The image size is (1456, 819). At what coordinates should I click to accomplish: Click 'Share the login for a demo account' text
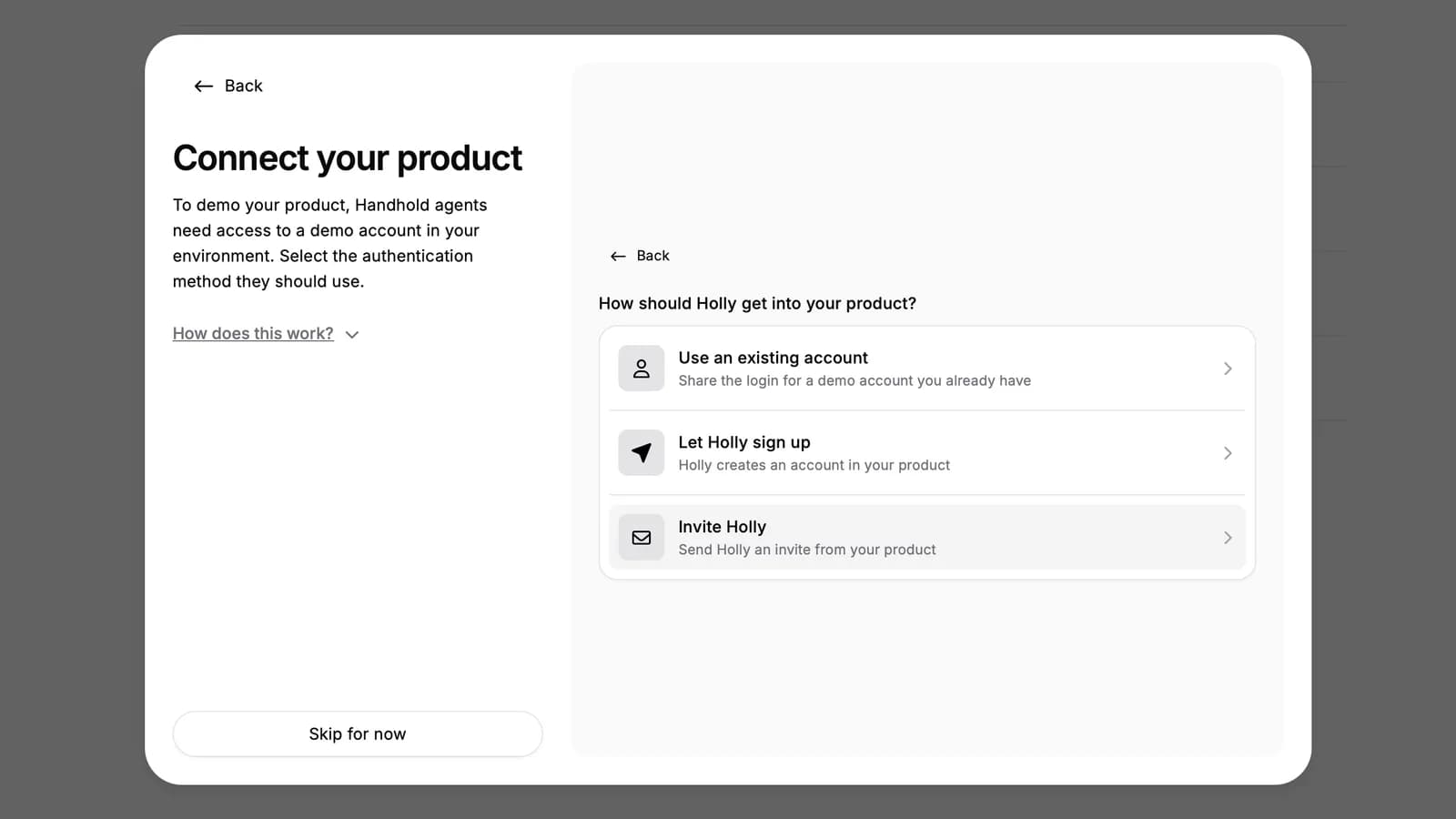point(854,380)
